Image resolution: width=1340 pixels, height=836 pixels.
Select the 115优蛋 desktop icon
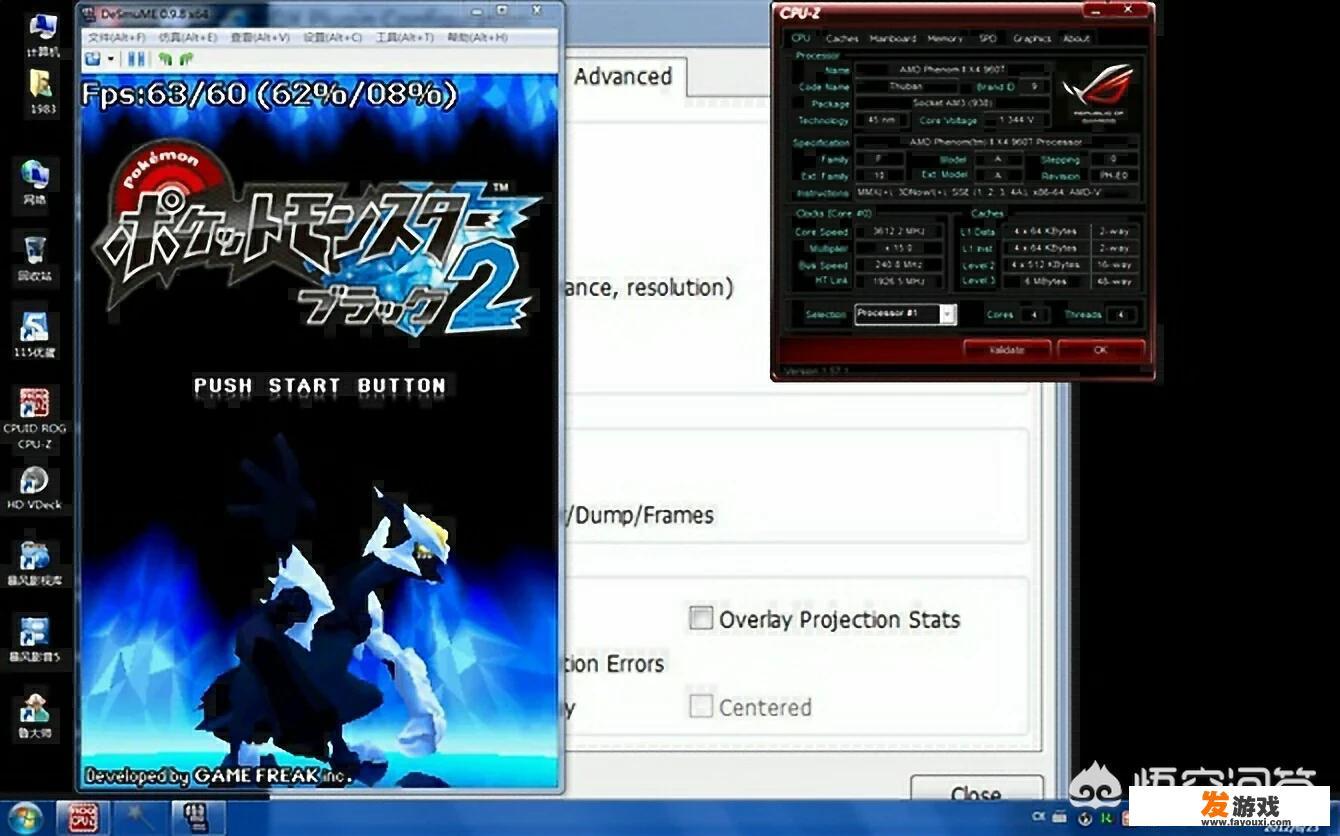(35, 335)
